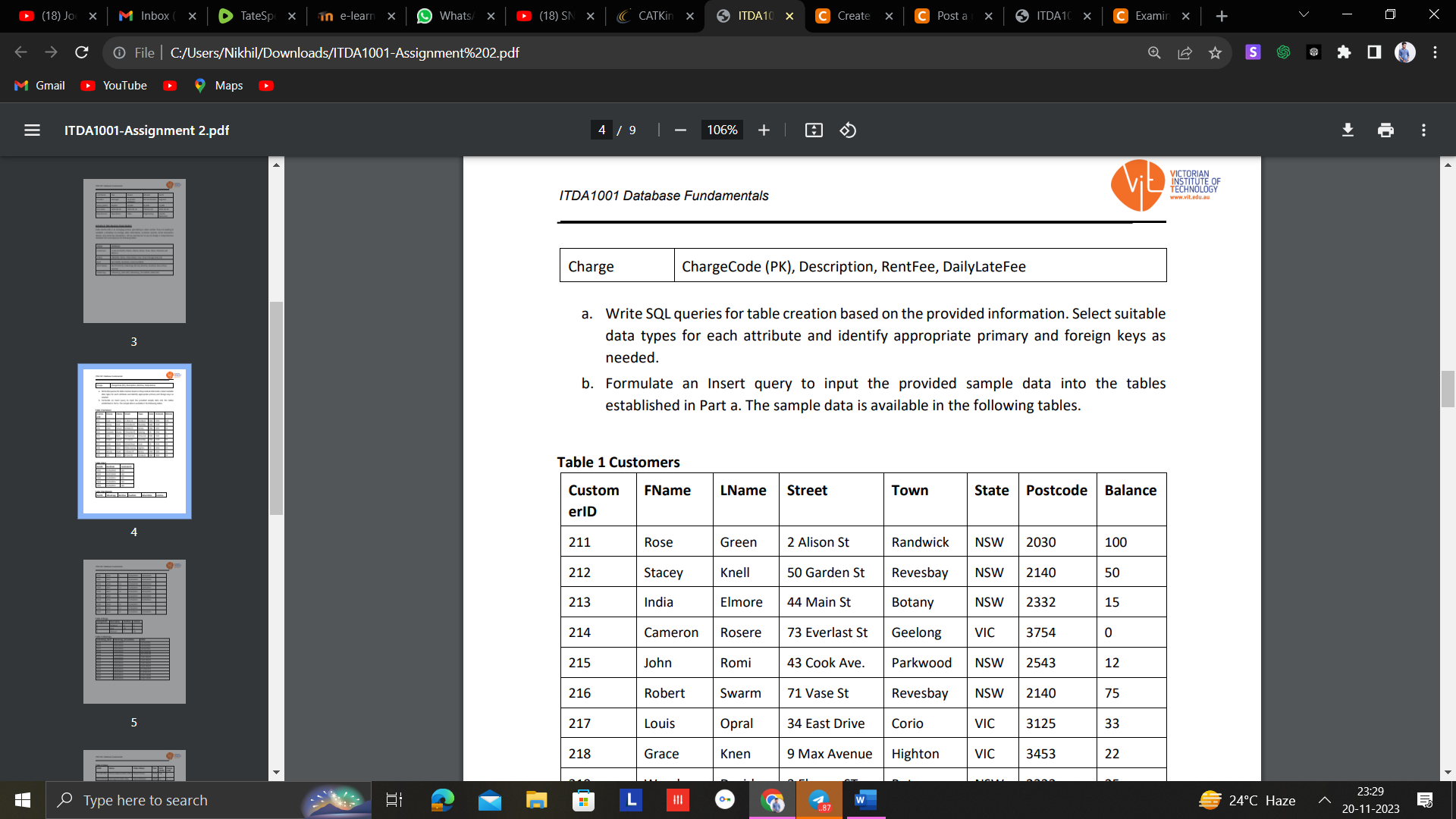The height and width of the screenshot is (819, 1456).
Task: Open the PDF download icon
Action: [x=1348, y=130]
